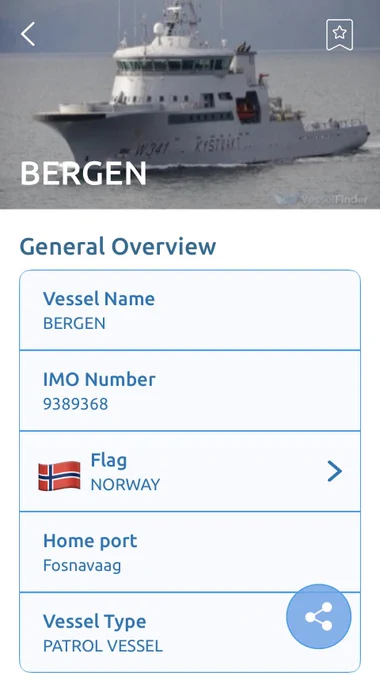Click the General Overview heading
380x680 pixels.
pyautogui.click(x=118, y=246)
